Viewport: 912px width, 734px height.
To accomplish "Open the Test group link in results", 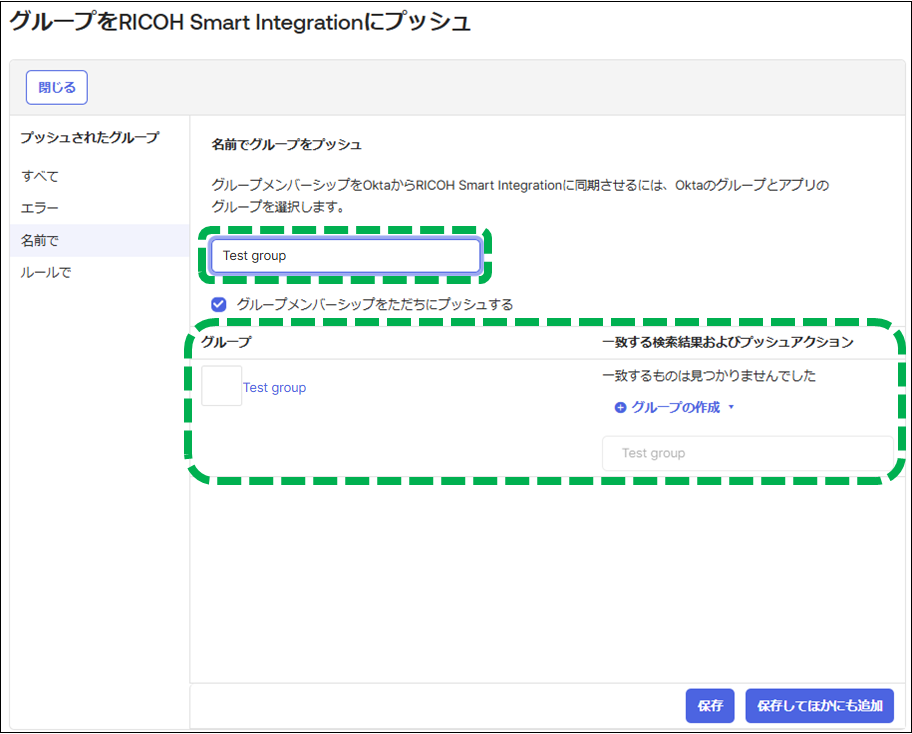I will pyautogui.click(x=275, y=387).
